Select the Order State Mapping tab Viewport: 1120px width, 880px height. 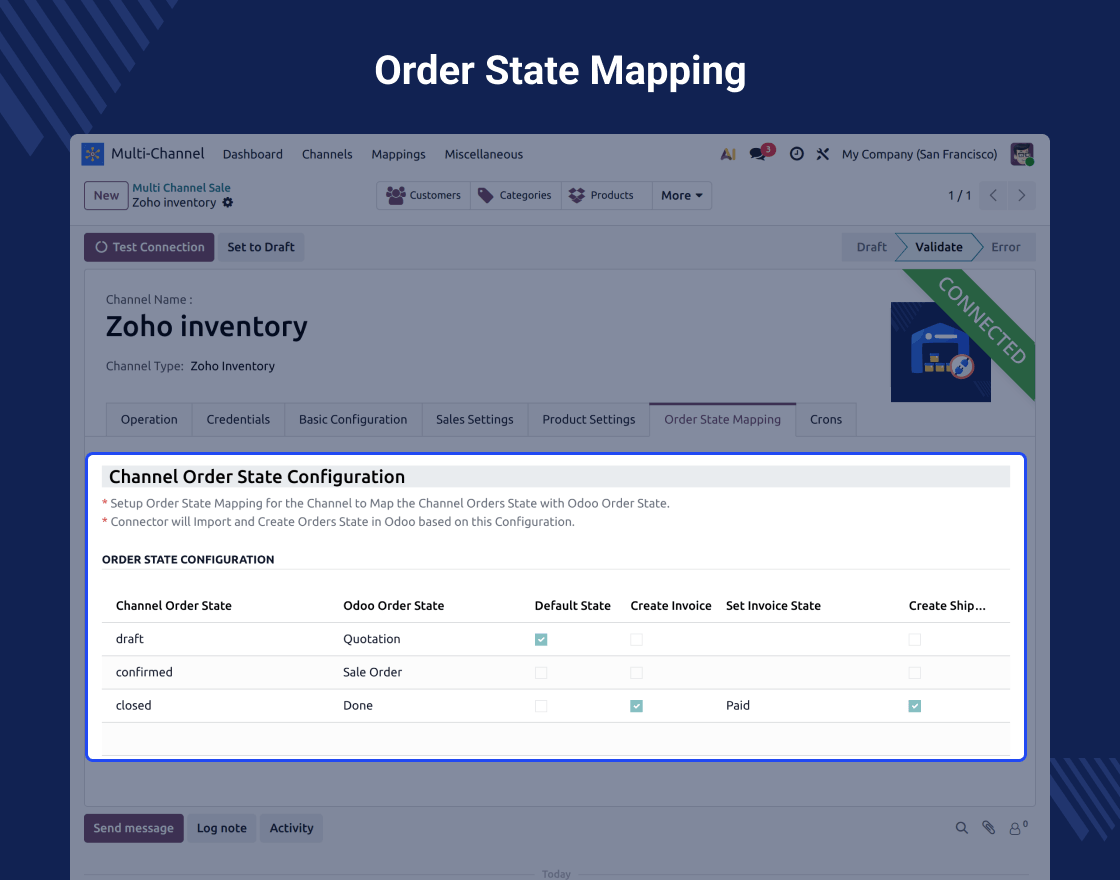coord(722,419)
